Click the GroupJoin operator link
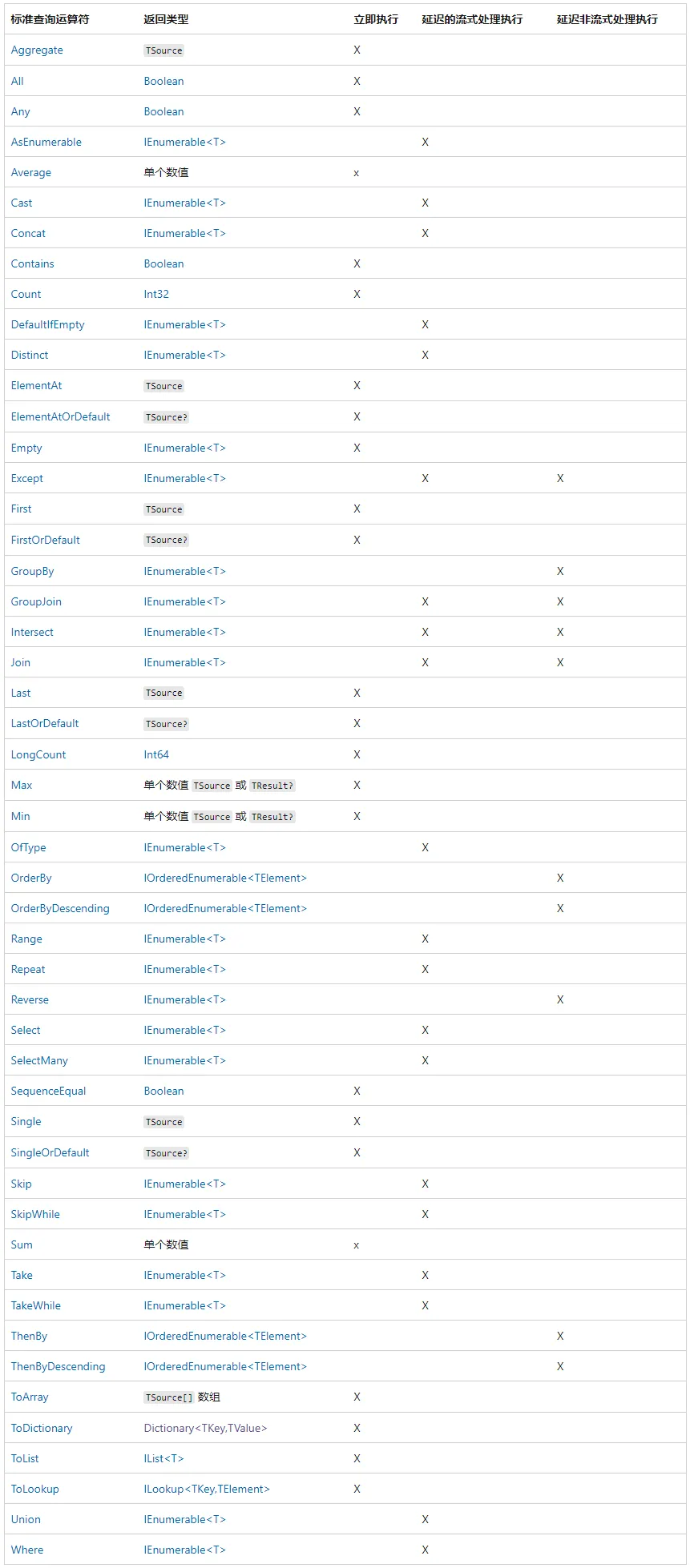The width and height of the screenshot is (690, 1568). pos(36,601)
